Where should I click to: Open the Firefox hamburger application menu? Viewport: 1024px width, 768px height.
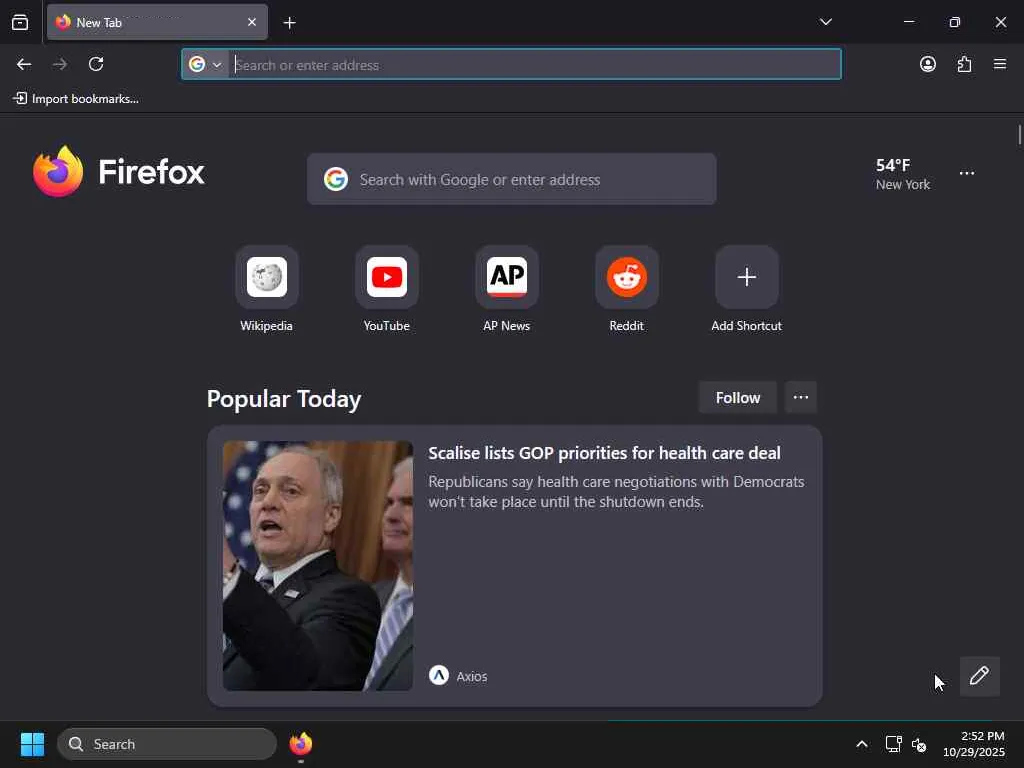click(x=1000, y=64)
